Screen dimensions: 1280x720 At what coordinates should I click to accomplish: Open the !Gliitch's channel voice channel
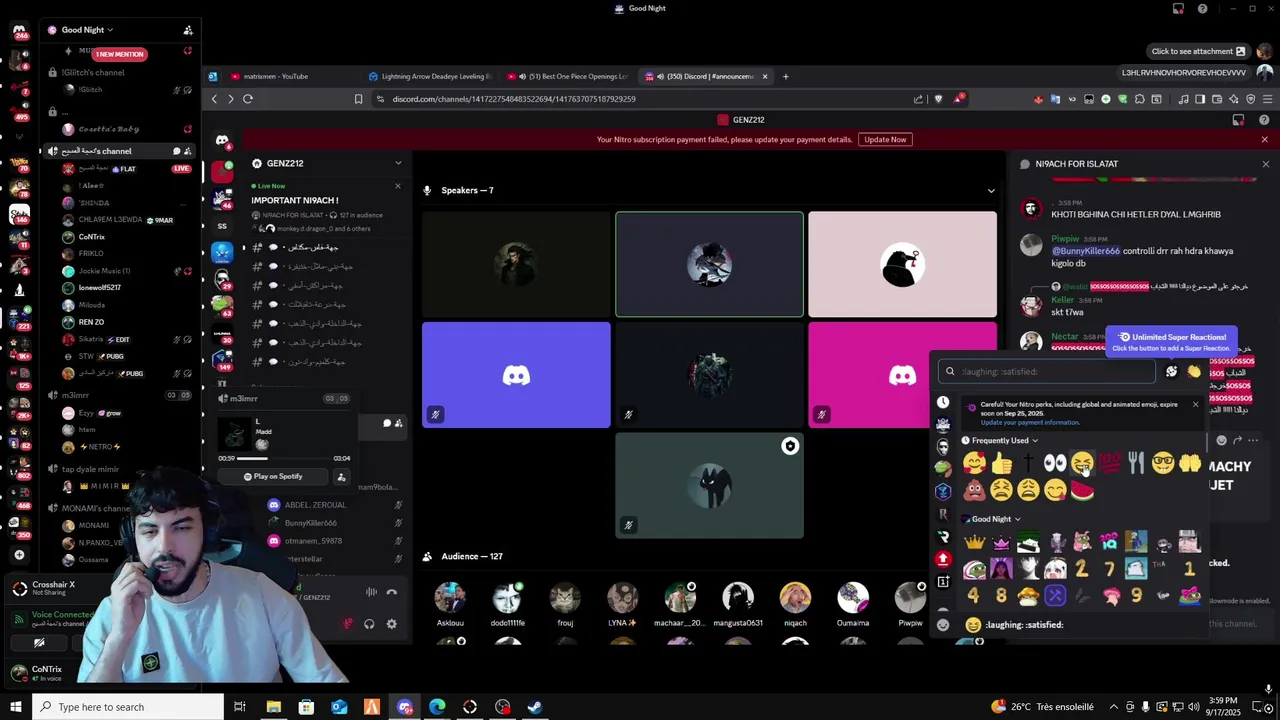tap(93, 72)
